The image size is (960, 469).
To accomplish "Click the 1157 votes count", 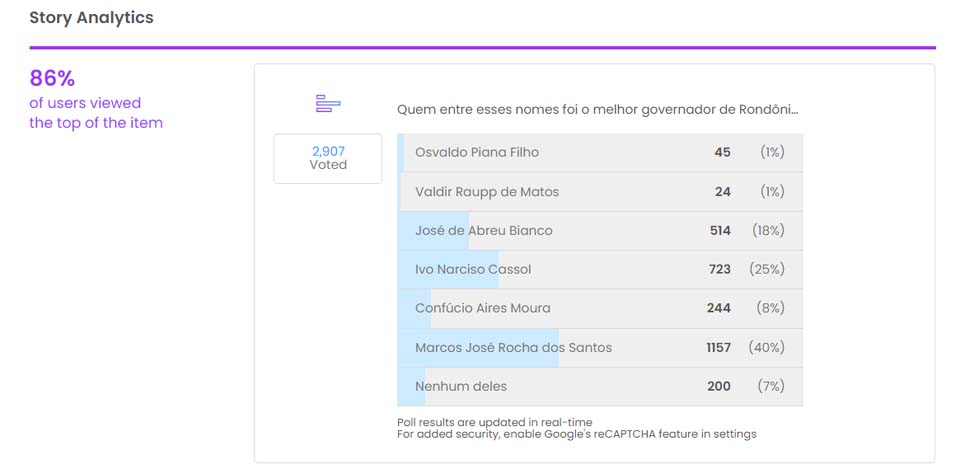I will click(718, 348).
